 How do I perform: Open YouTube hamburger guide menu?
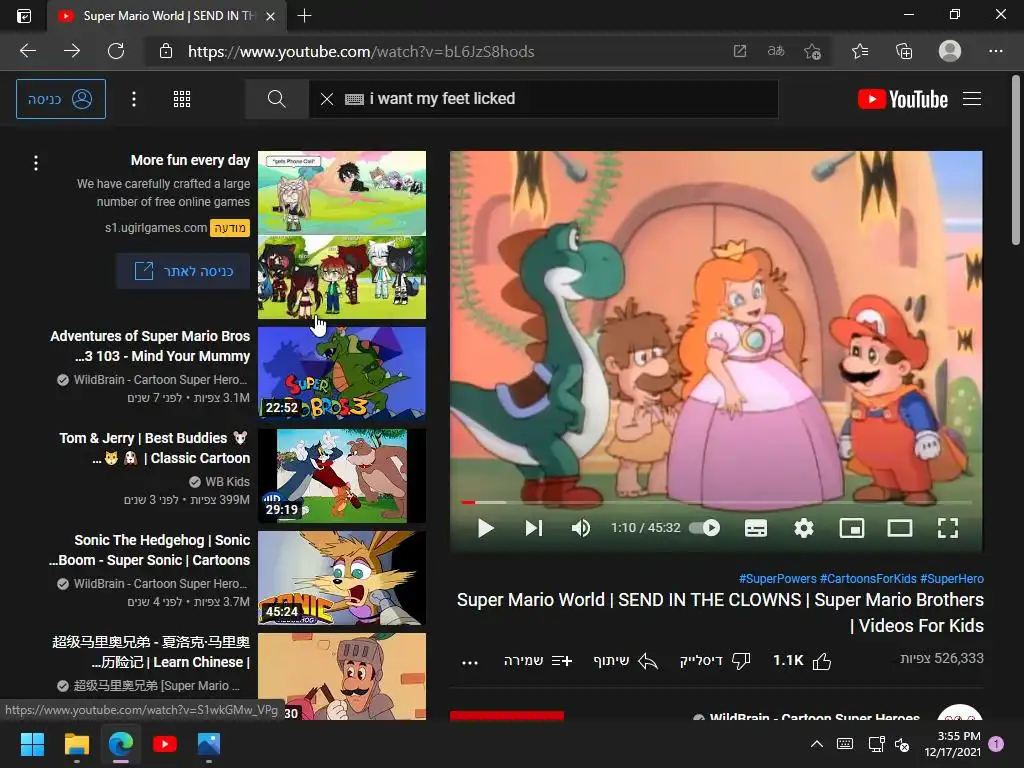pyautogui.click(x=972, y=99)
